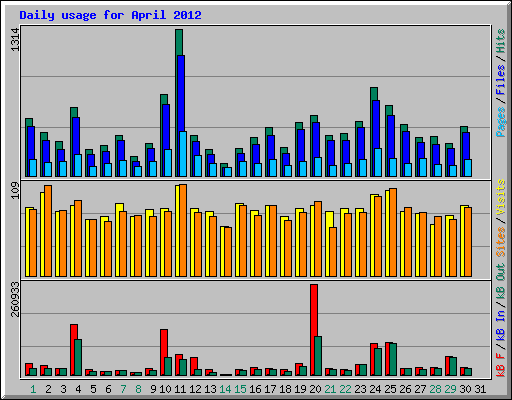
Task: Click the blue files bar for day 11
Action: pos(181,93)
